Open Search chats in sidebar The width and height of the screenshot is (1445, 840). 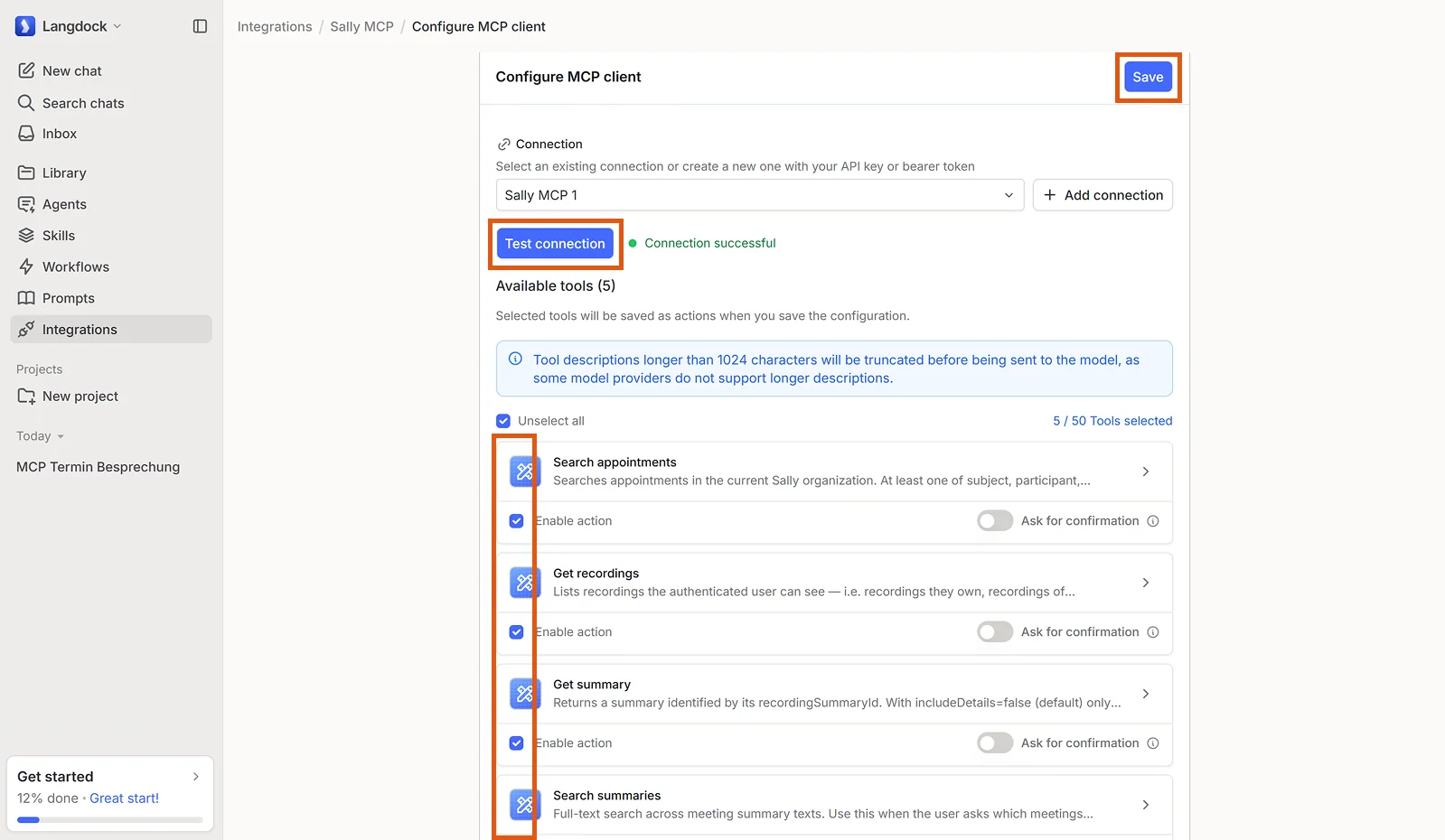111,103
